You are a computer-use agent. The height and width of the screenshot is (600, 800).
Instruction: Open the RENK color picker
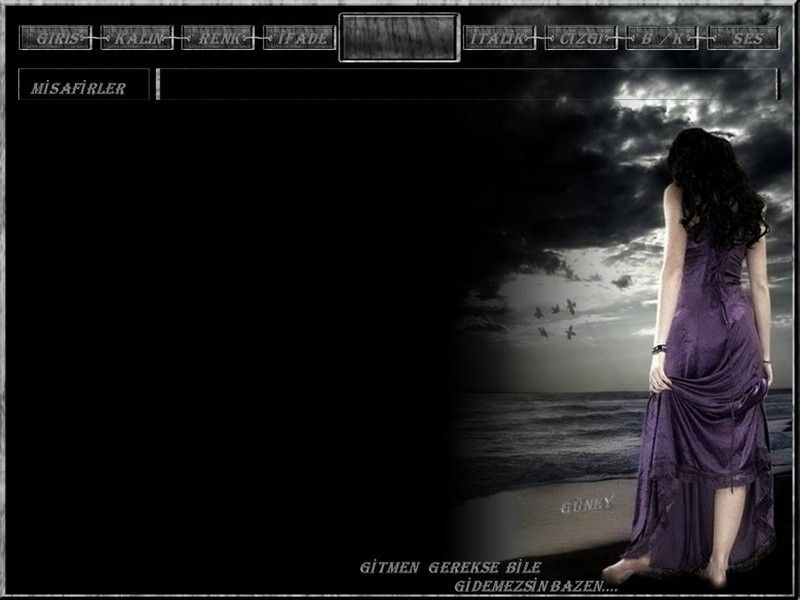coord(218,38)
